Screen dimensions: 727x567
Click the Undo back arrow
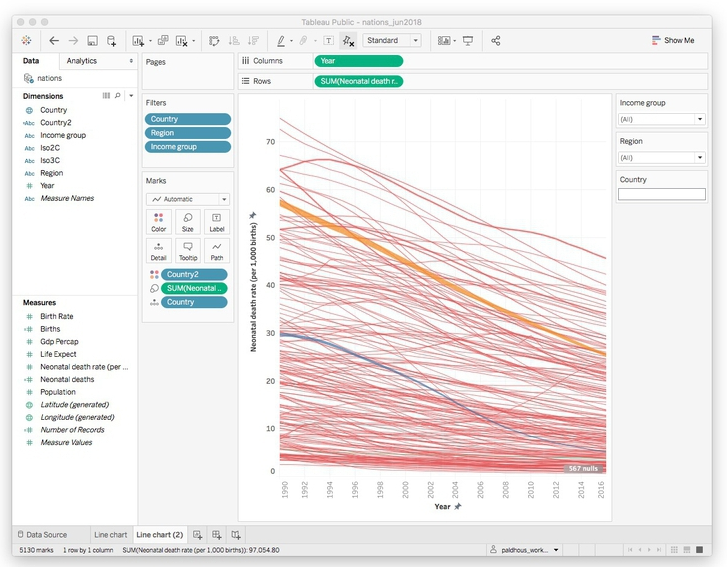point(54,41)
